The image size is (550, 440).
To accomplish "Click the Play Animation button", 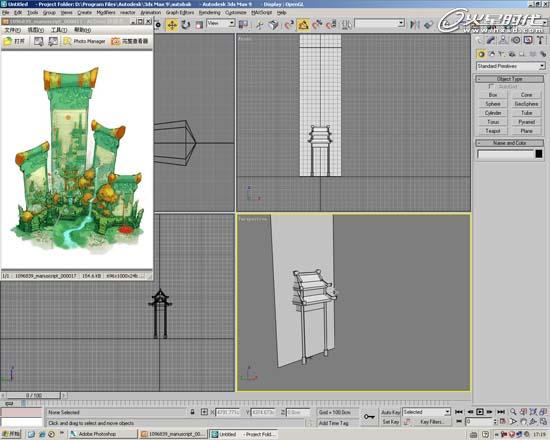I will (x=480, y=412).
